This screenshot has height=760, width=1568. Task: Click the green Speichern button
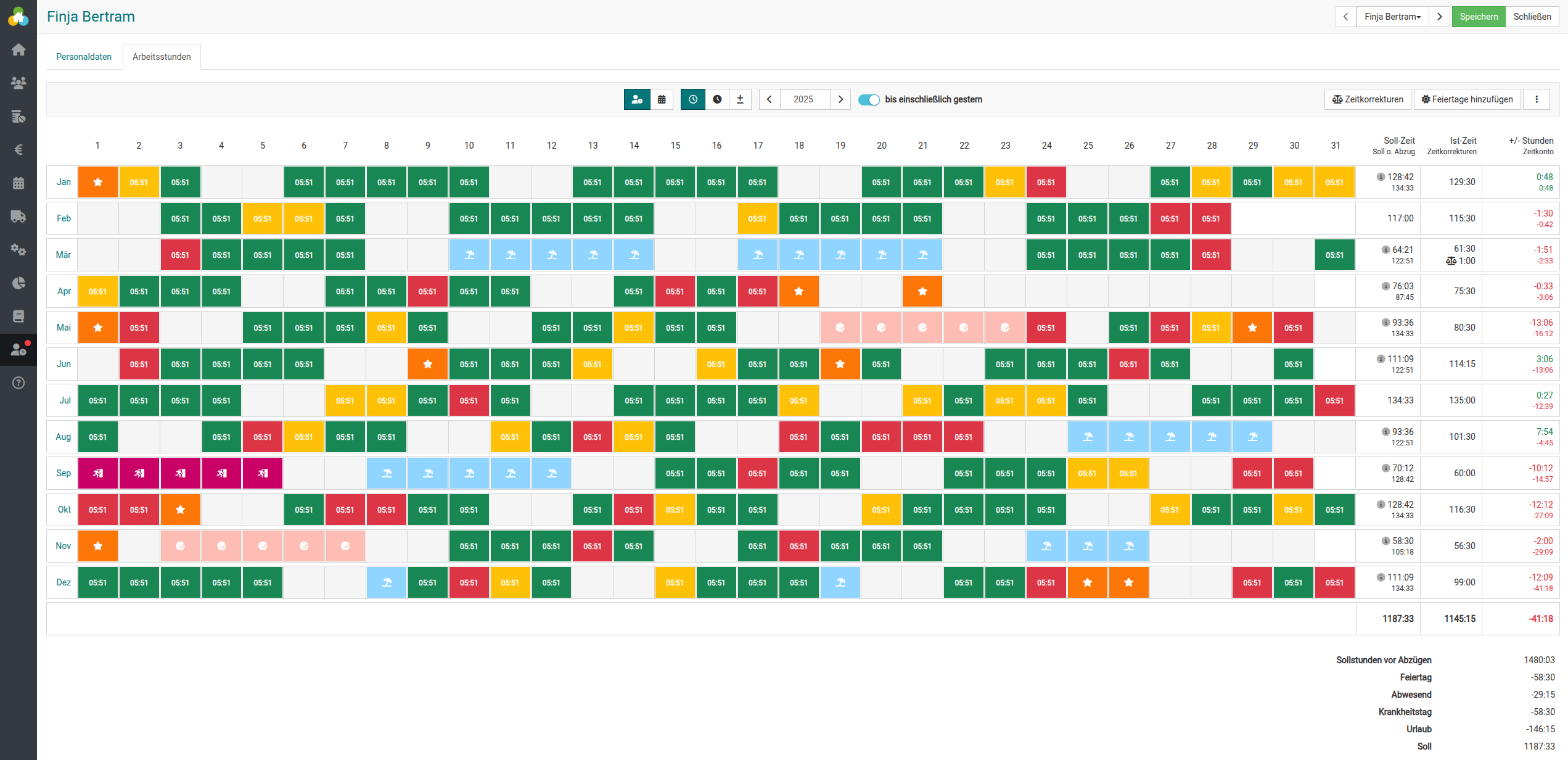pos(1479,17)
